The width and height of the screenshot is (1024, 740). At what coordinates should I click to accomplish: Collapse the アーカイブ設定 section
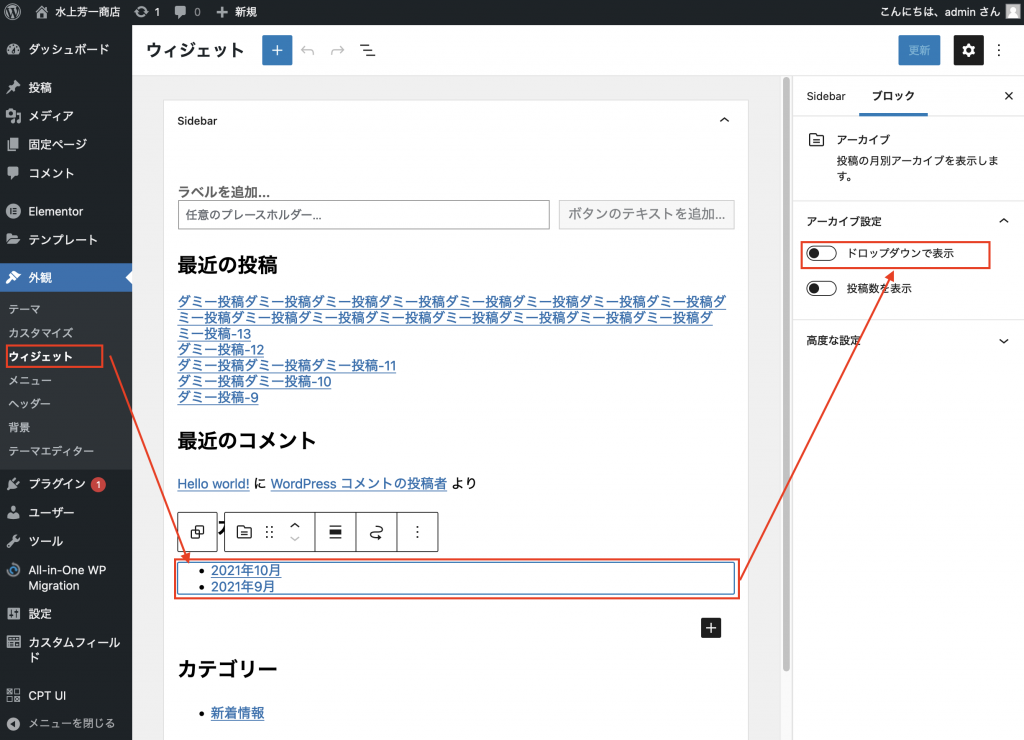(1004, 221)
